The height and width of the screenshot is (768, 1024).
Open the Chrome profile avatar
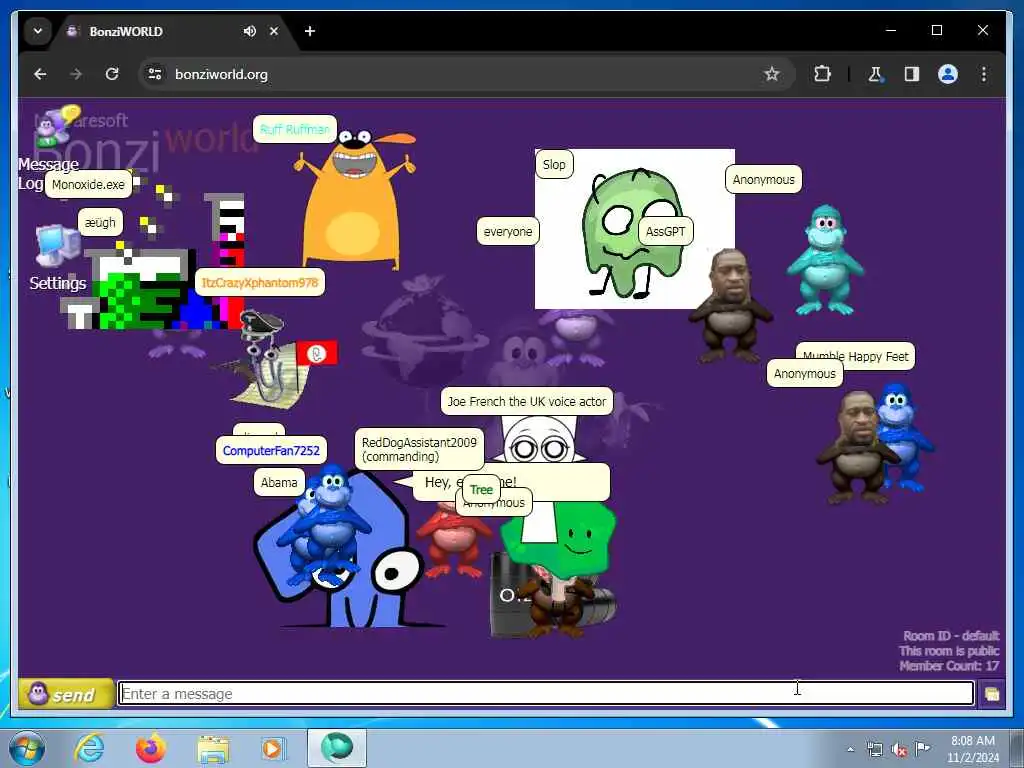tap(948, 74)
